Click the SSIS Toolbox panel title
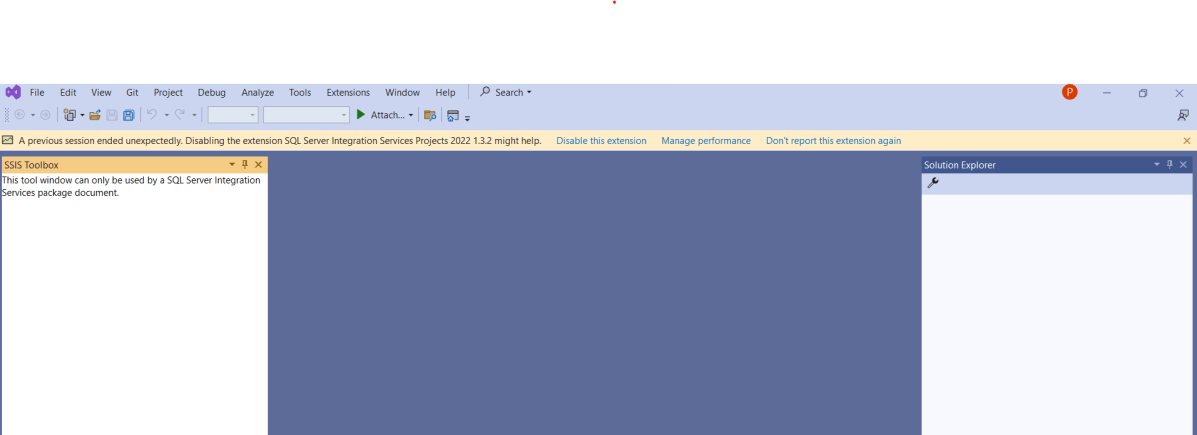 [31, 165]
